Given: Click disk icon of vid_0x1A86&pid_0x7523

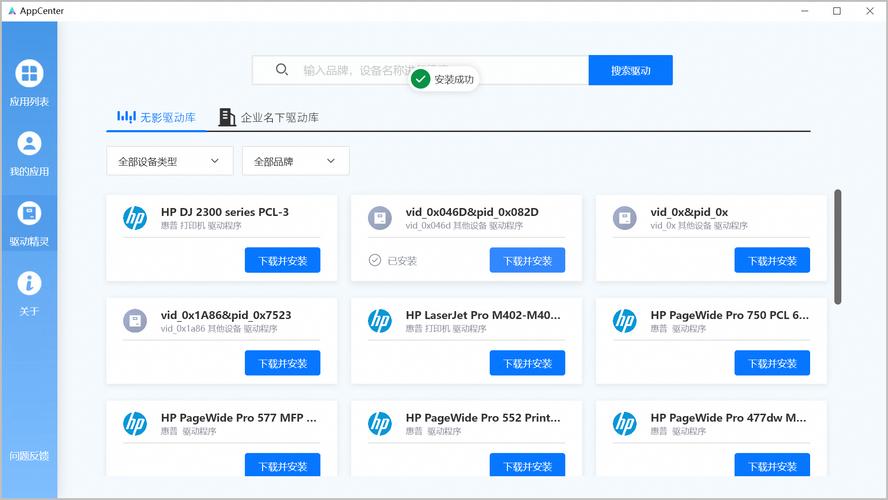Looking at the screenshot, I should [135, 321].
